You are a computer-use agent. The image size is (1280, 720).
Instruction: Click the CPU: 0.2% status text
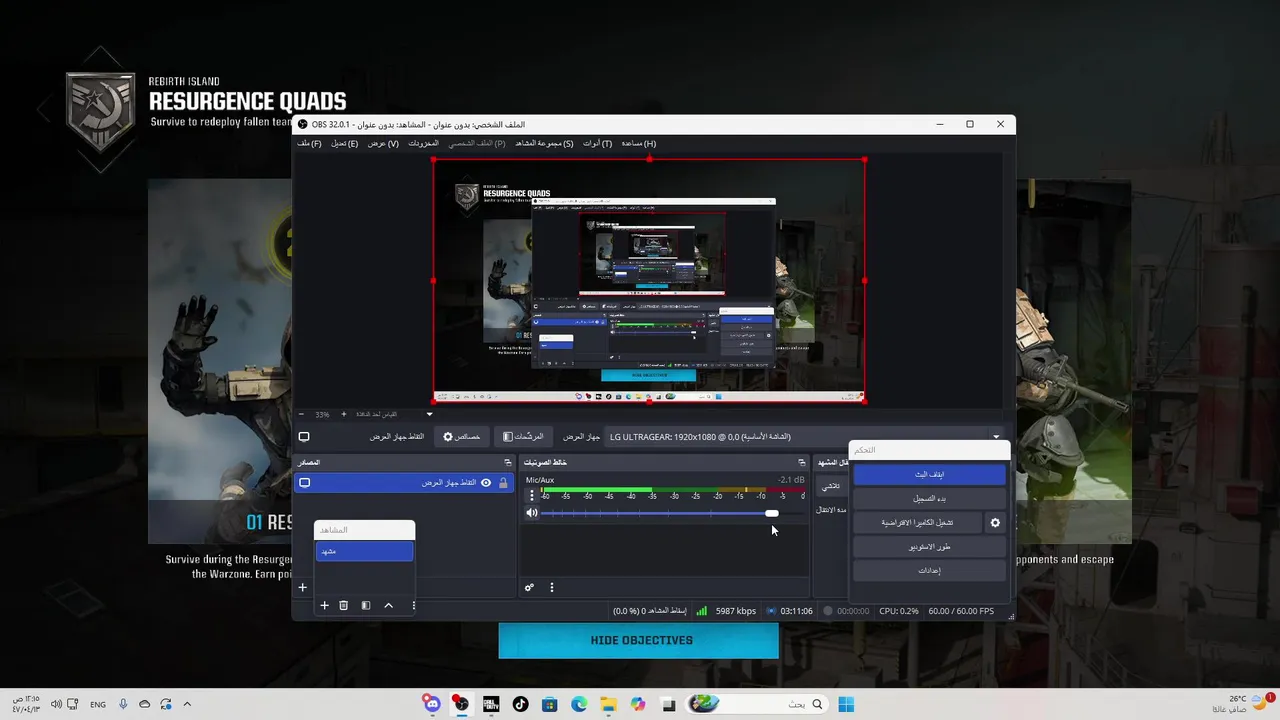tap(899, 611)
